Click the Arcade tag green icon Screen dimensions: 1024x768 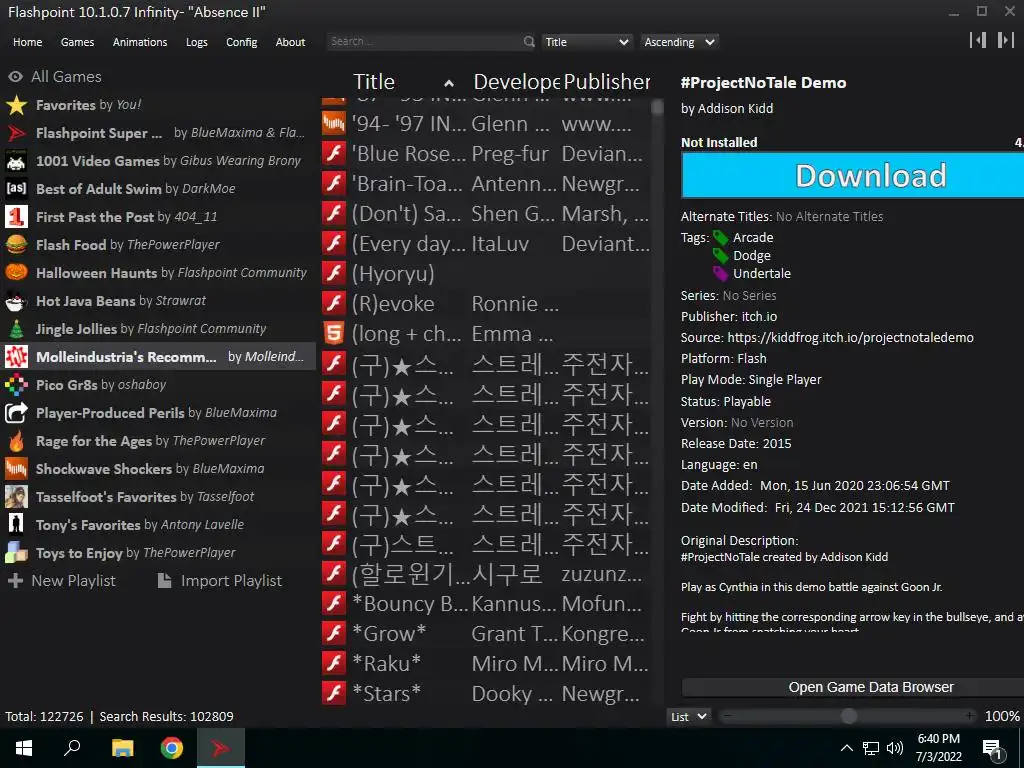[x=720, y=238]
